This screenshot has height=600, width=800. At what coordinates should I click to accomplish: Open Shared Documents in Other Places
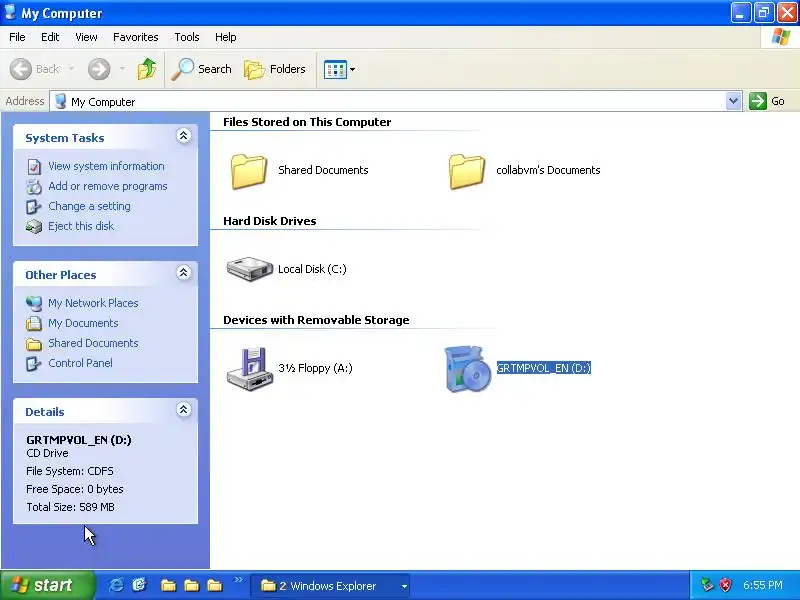[x=93, y=343]
